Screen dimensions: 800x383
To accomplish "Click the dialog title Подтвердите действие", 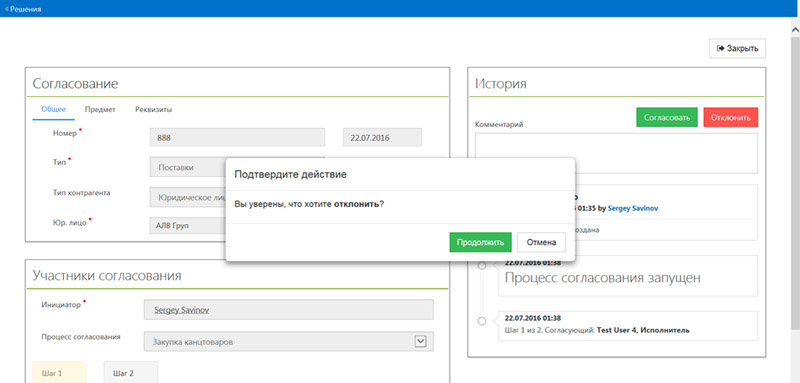I will pyautogui.click(x=290, y=175).
